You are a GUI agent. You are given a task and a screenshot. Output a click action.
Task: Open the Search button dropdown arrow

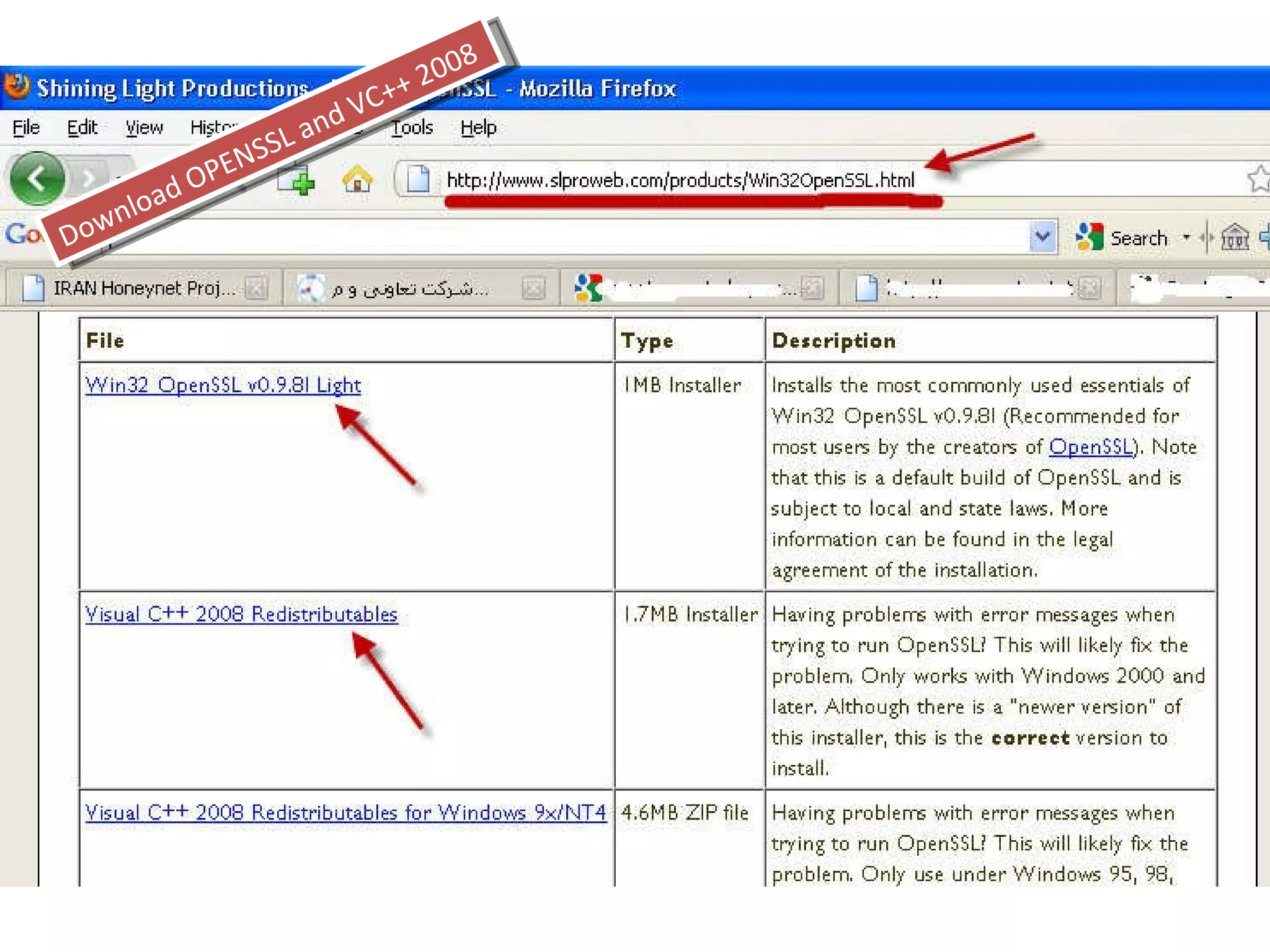[x=1186, y=237]
